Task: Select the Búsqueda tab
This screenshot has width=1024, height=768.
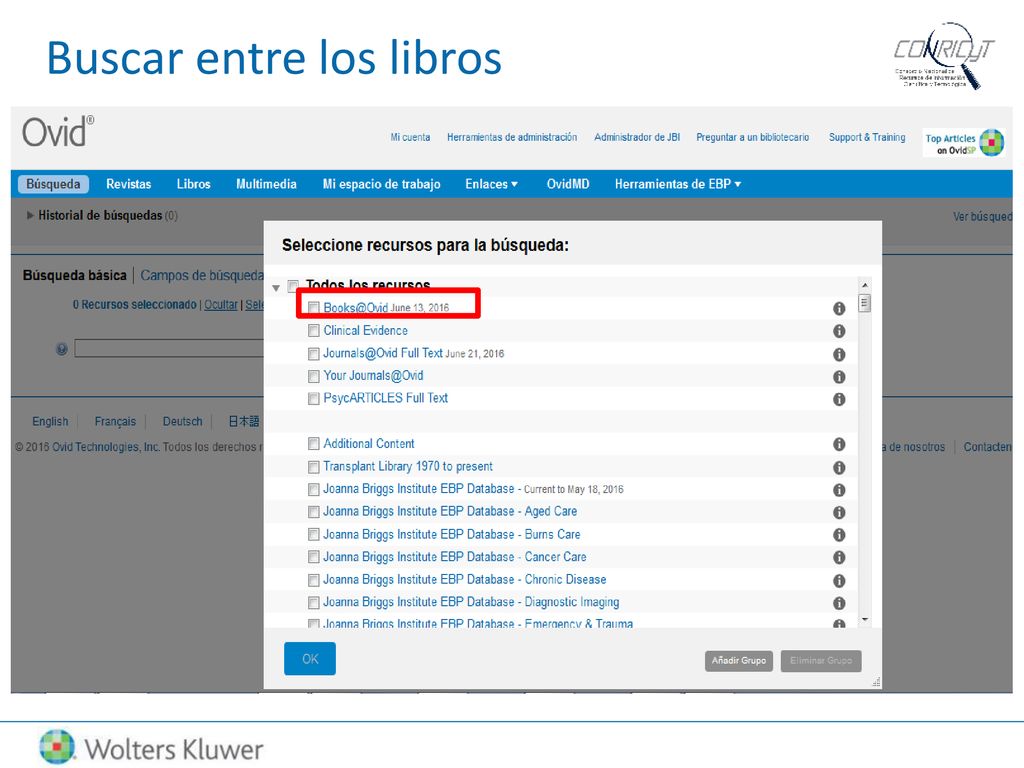Action: click(53, 184)
